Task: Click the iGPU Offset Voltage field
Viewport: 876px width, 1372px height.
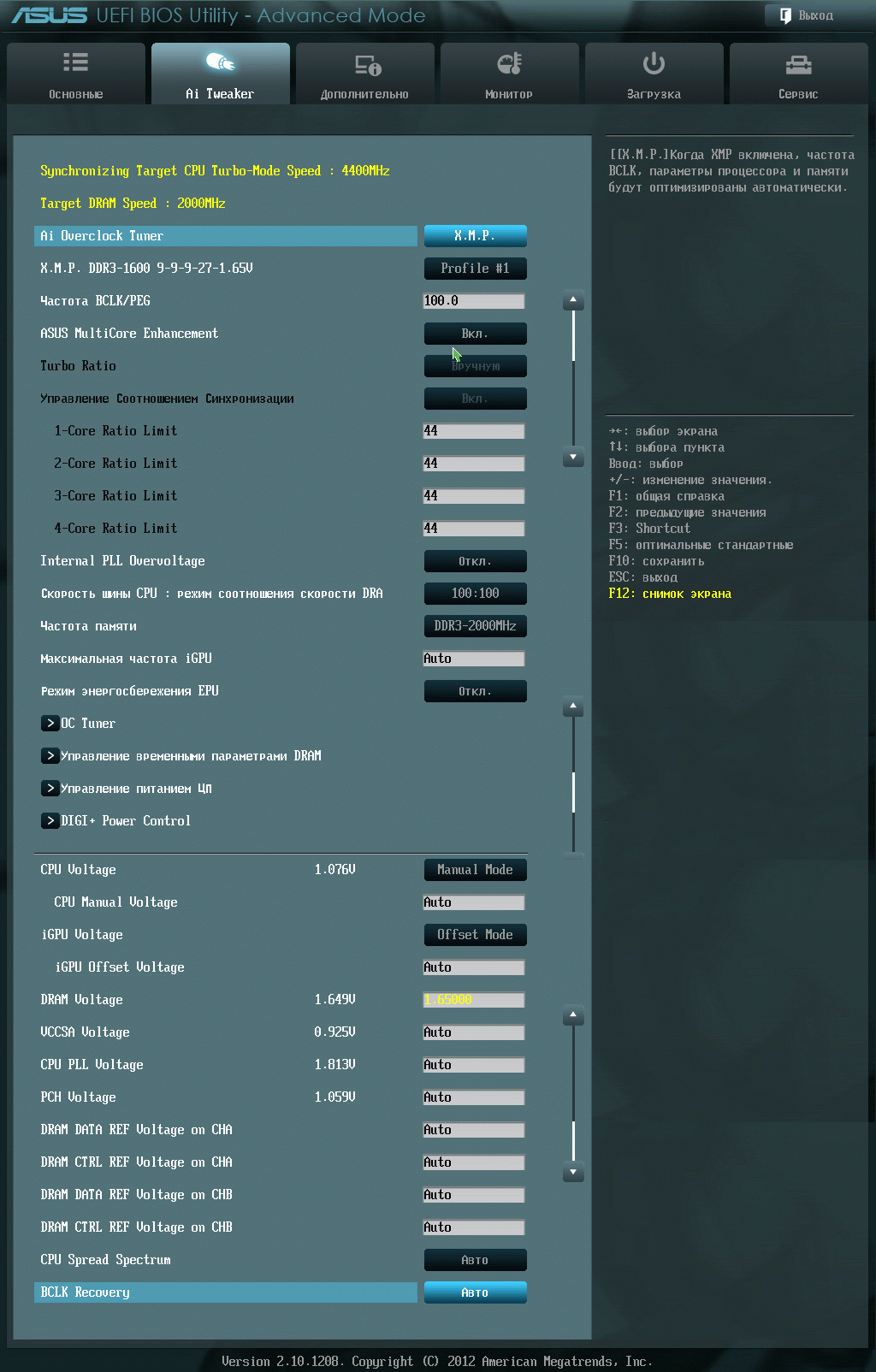Action: pyautogui.click(x=474, y=967)
